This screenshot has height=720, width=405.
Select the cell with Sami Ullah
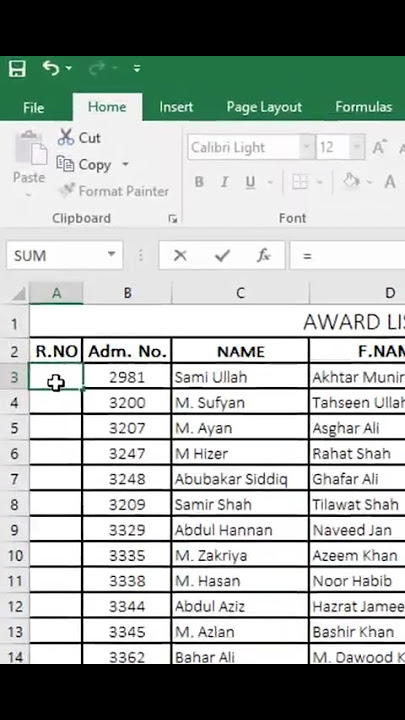click(240, 377)
